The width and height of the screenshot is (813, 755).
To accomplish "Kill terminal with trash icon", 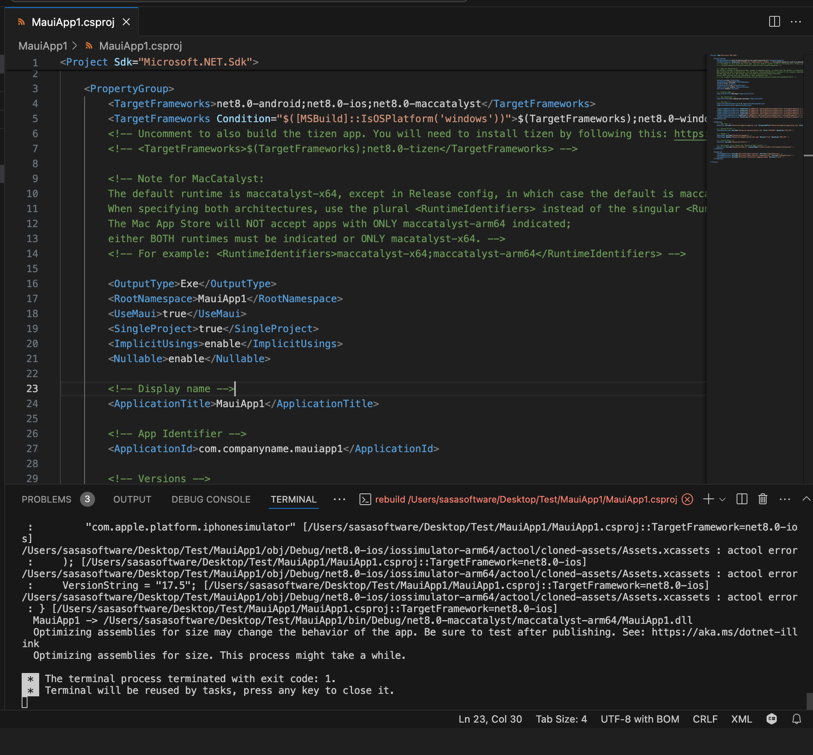I will (763, 499).
